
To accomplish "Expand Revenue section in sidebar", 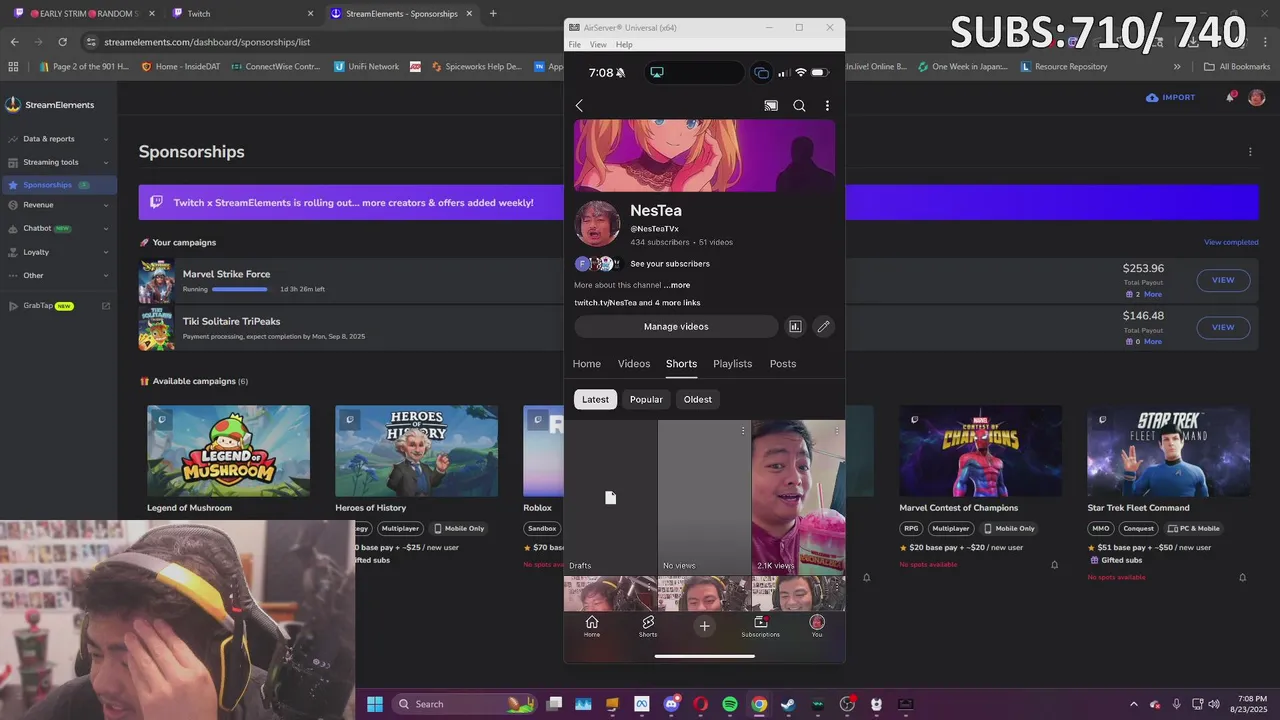I will tap(58, 205).
